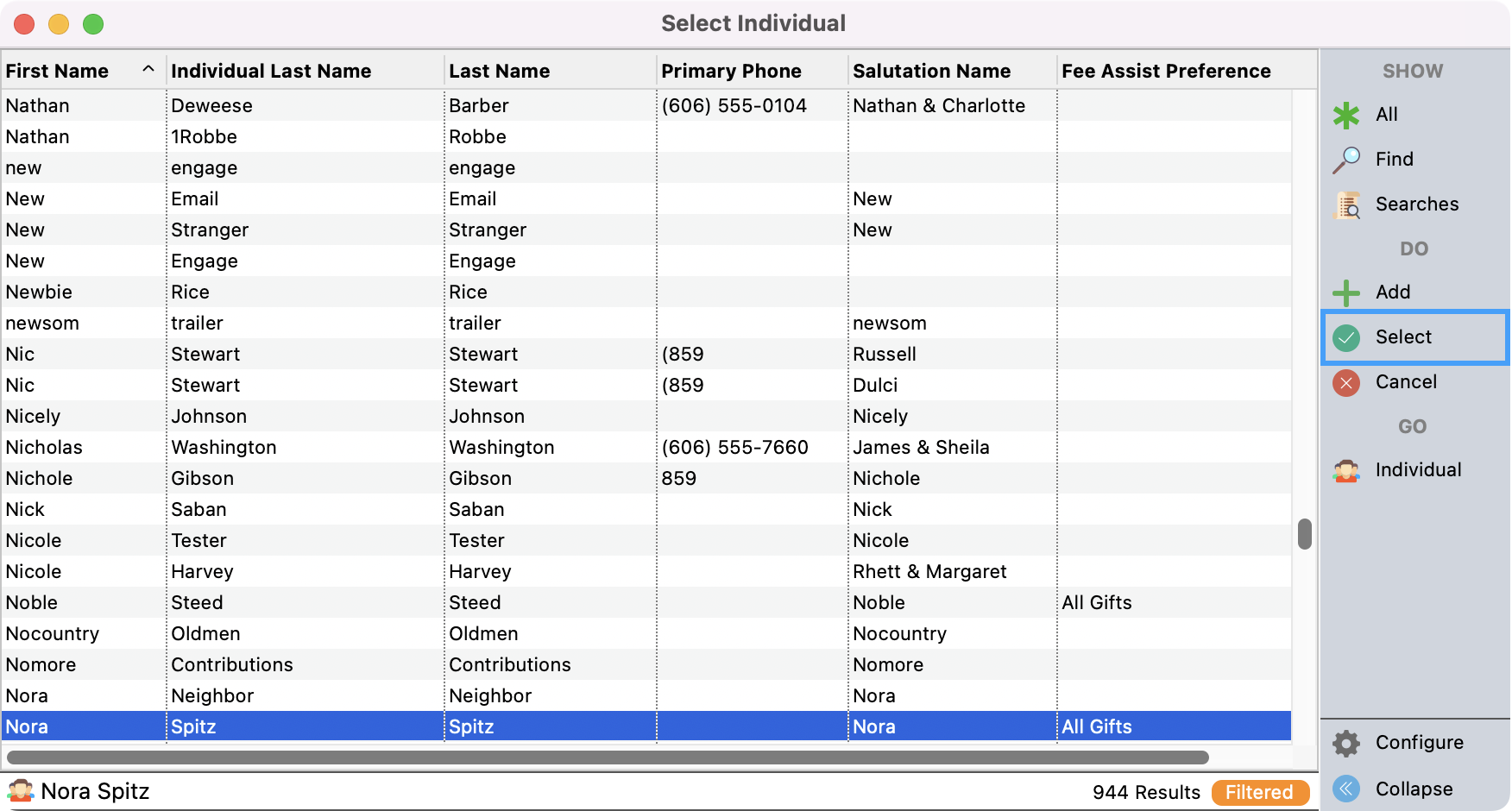Sort by the Primary Phone column header
This screenshot has height=811, width=1512.
click(x=731, y=71)
